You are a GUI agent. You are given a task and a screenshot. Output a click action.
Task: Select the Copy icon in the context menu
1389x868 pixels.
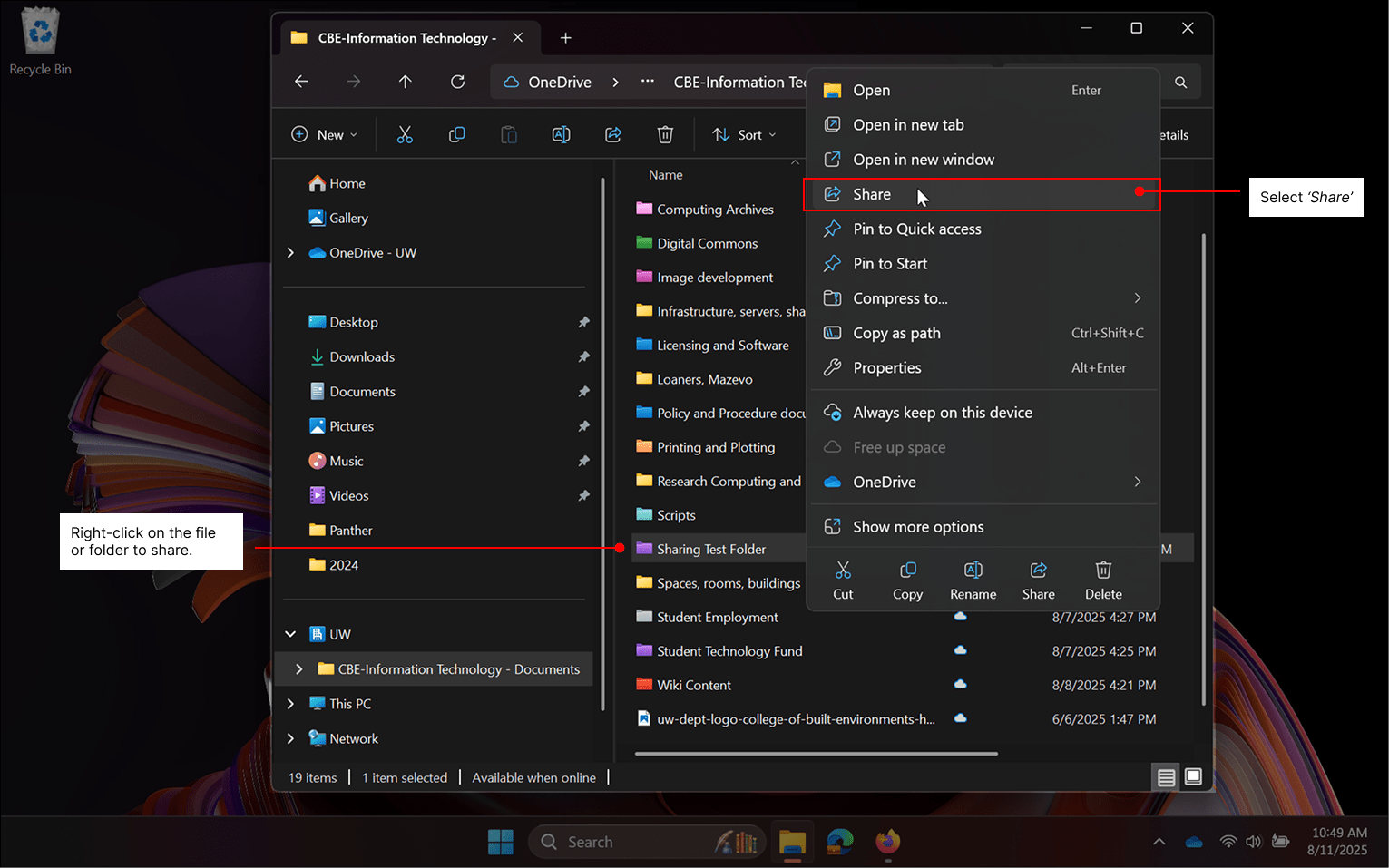coord(907,580)
